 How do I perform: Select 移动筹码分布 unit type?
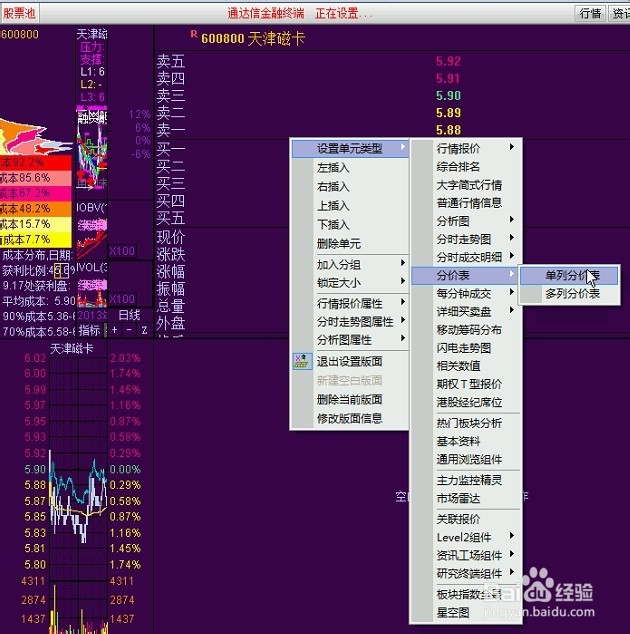pyautogui.click(x=467, y=330)
